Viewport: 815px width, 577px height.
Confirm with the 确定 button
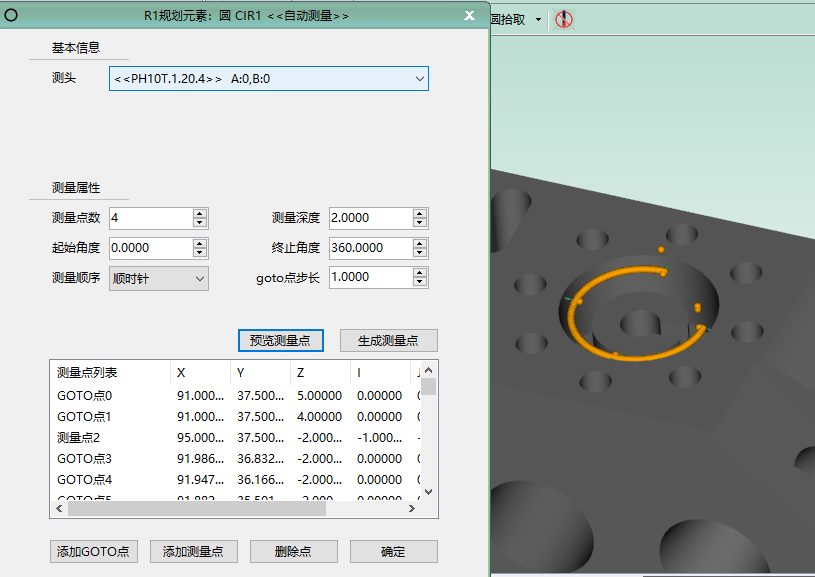click(x=393, y=551)
